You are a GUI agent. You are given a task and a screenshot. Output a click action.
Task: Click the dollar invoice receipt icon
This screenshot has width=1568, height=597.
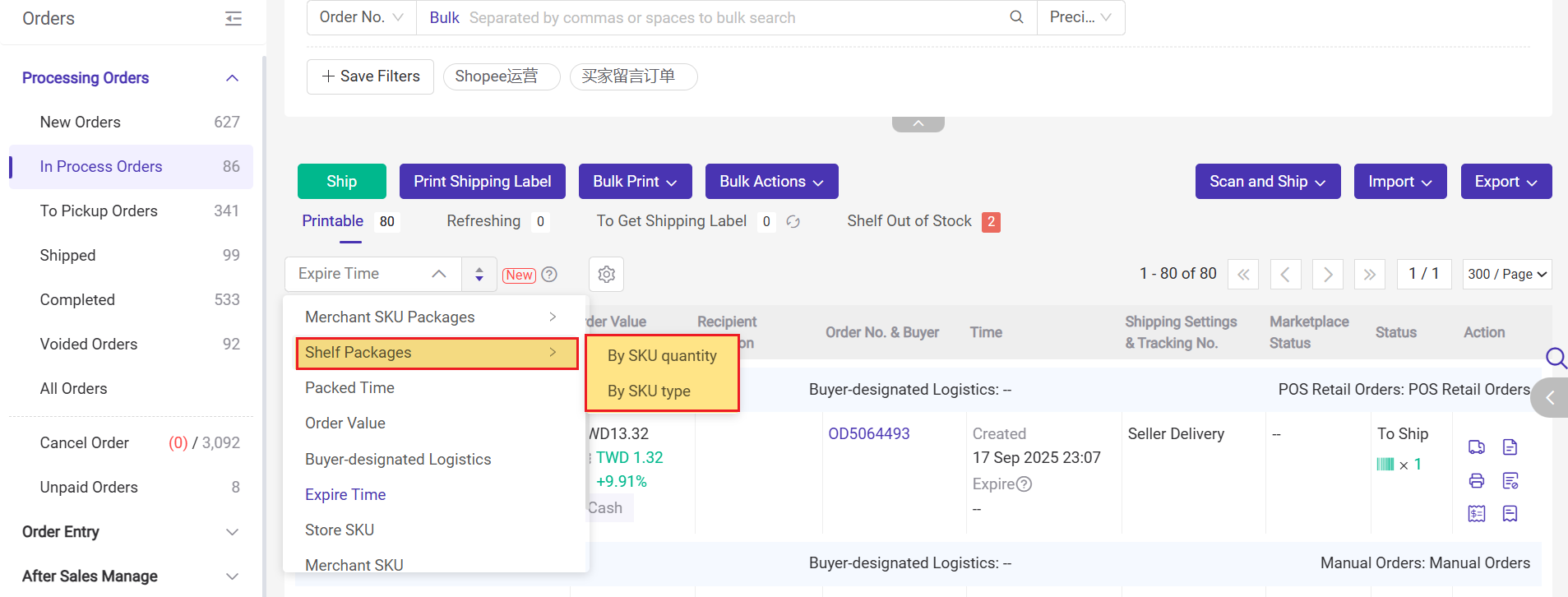pos(1476,514)
